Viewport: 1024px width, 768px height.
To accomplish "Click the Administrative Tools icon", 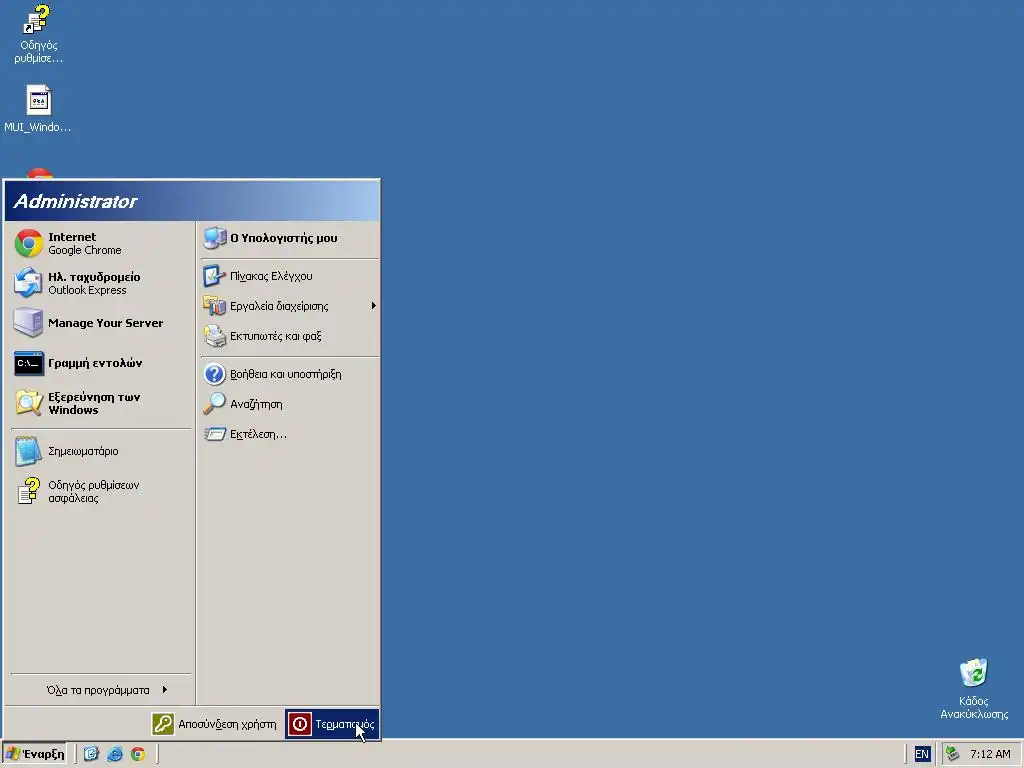I will point(214,306).
